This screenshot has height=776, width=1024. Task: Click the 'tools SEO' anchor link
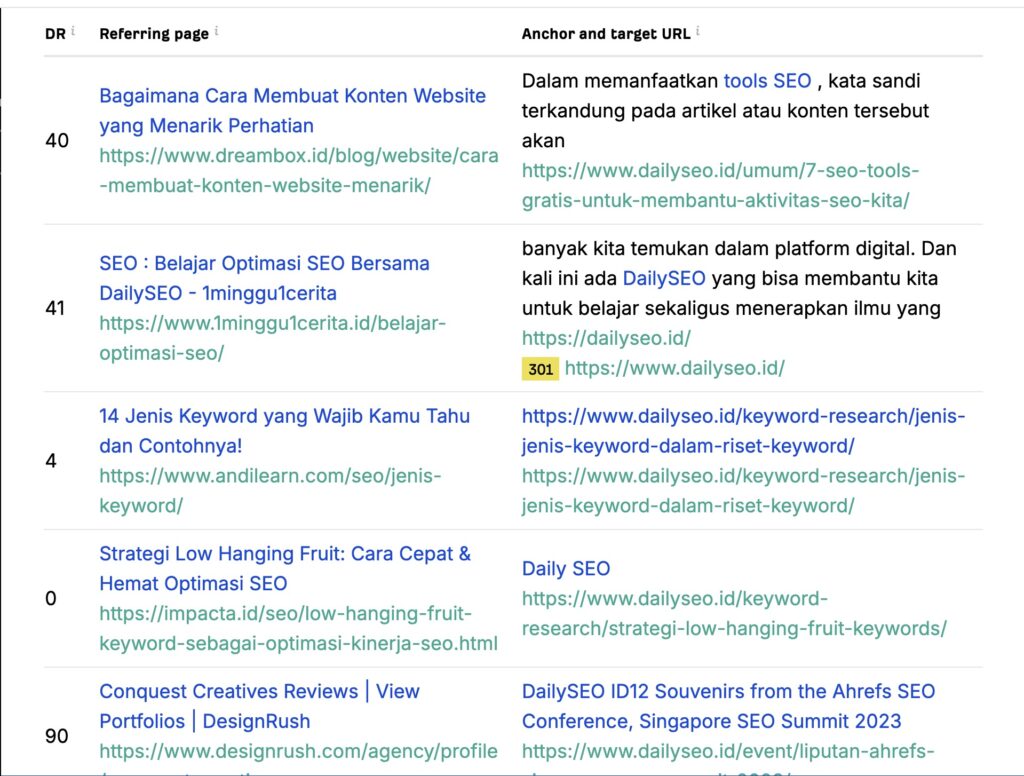(767, 81)
